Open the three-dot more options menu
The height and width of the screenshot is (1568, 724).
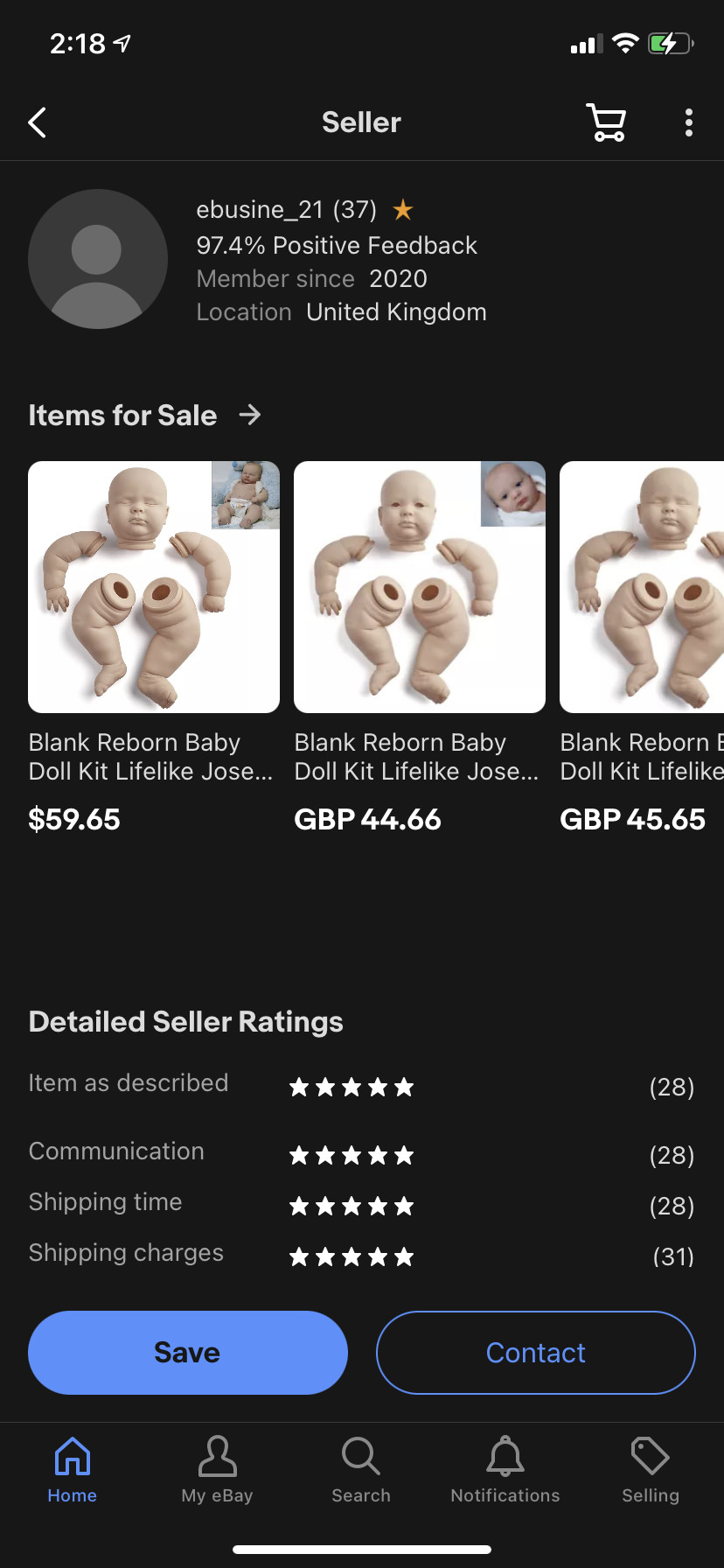click(x=689, y=122)
